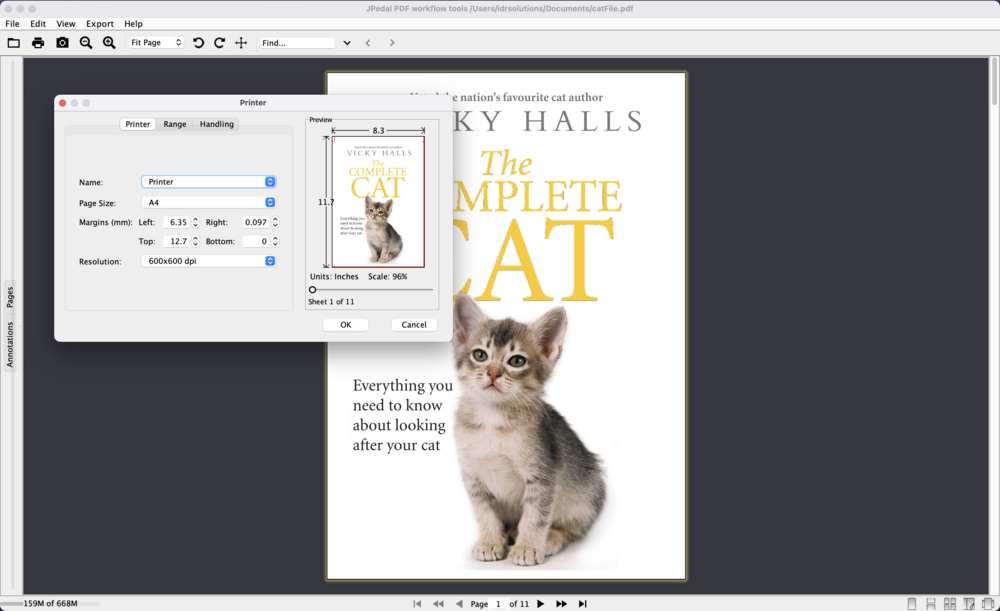
Task: Rotate the page counterclockwise
Action: [198, 43]
